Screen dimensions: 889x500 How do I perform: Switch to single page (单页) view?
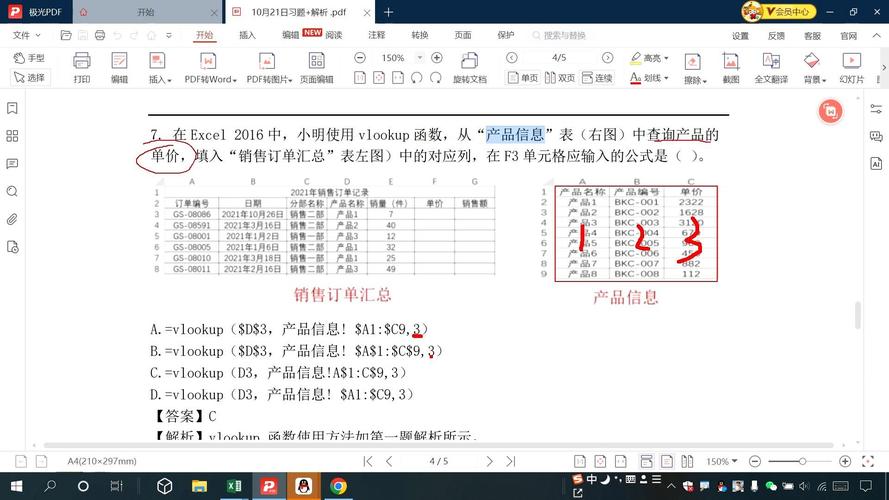pos(523,78)
